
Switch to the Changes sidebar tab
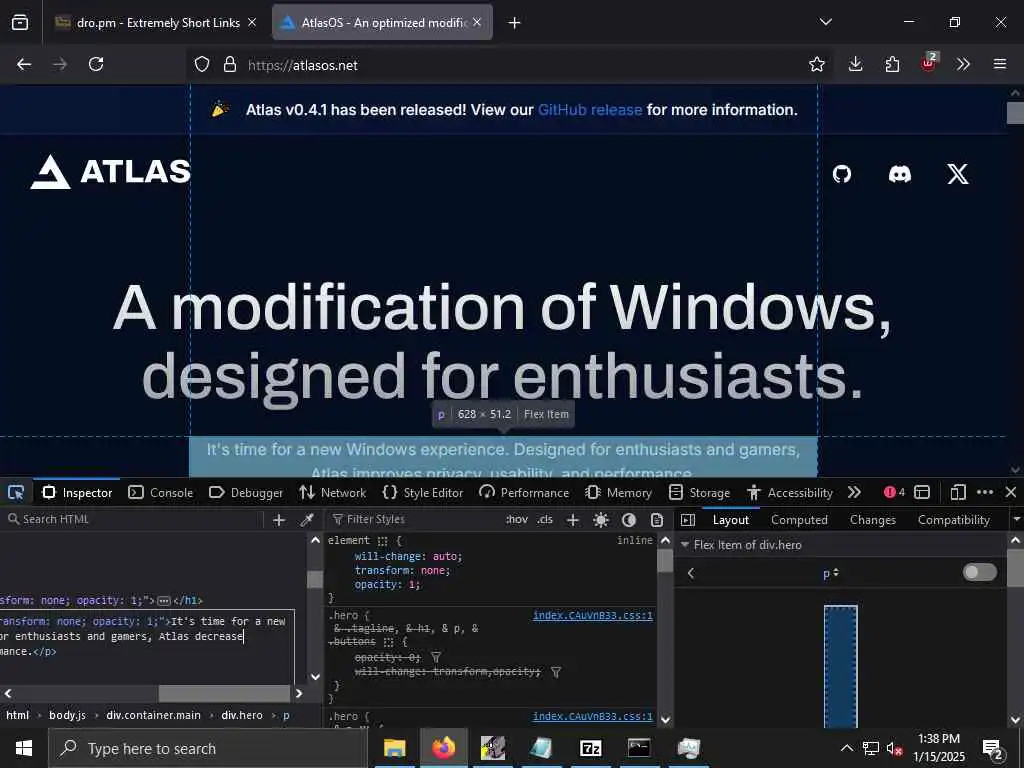[872, 520]
